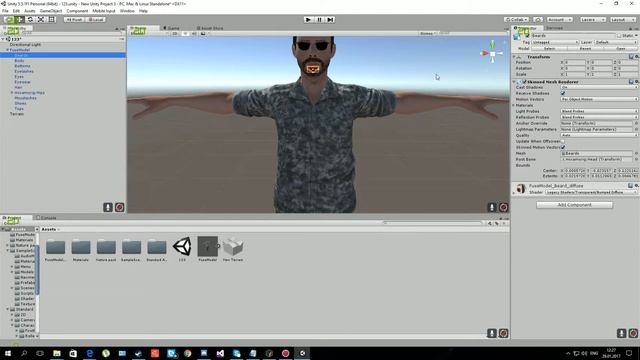
Task: Click the cloud services icon
Action: tap(538, 20)
